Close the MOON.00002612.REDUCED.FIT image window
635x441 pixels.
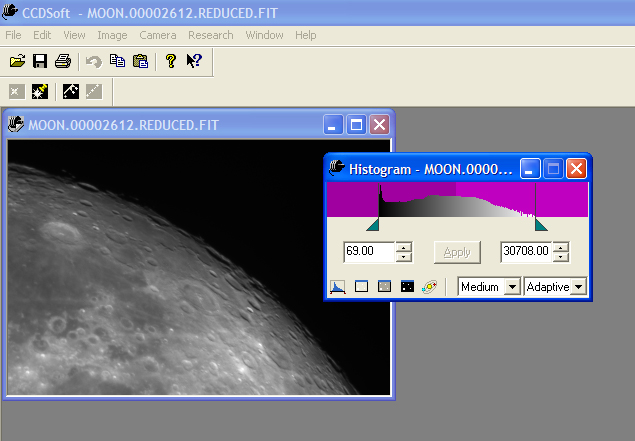click(379, 124)
